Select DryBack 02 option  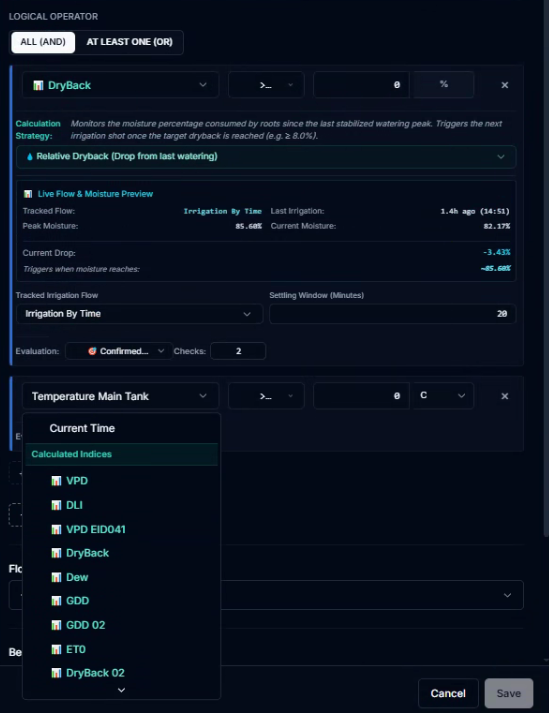coord(121,673)
